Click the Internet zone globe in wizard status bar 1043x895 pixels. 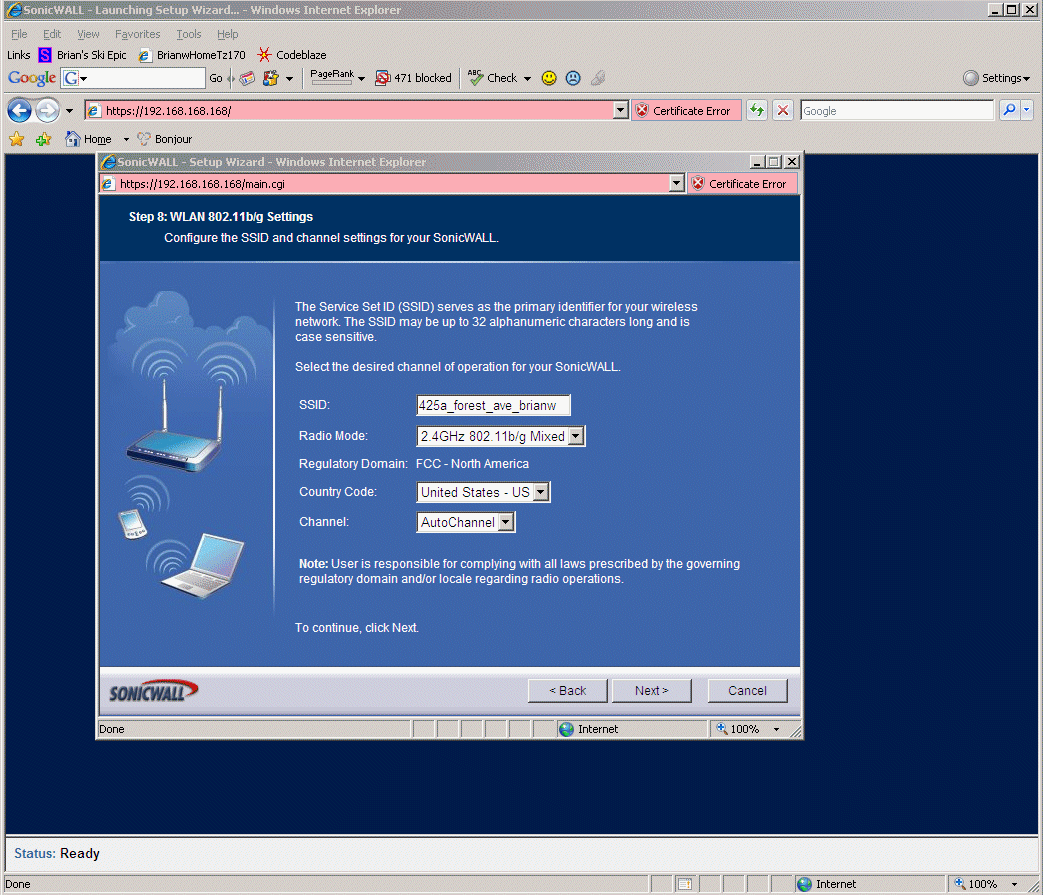[566, 729]
